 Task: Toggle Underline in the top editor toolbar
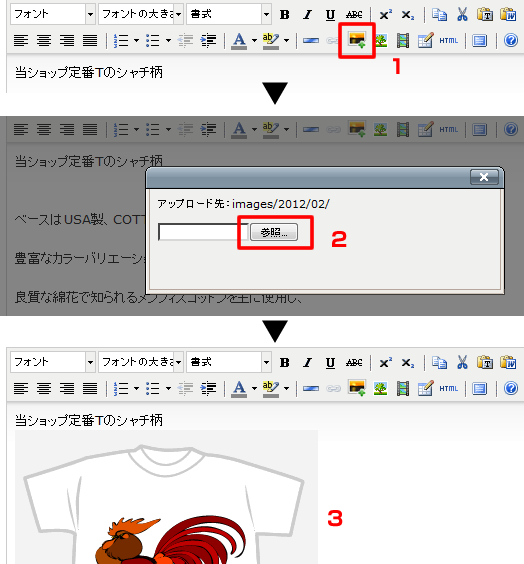pyautogui.click(x=330, y=15)
